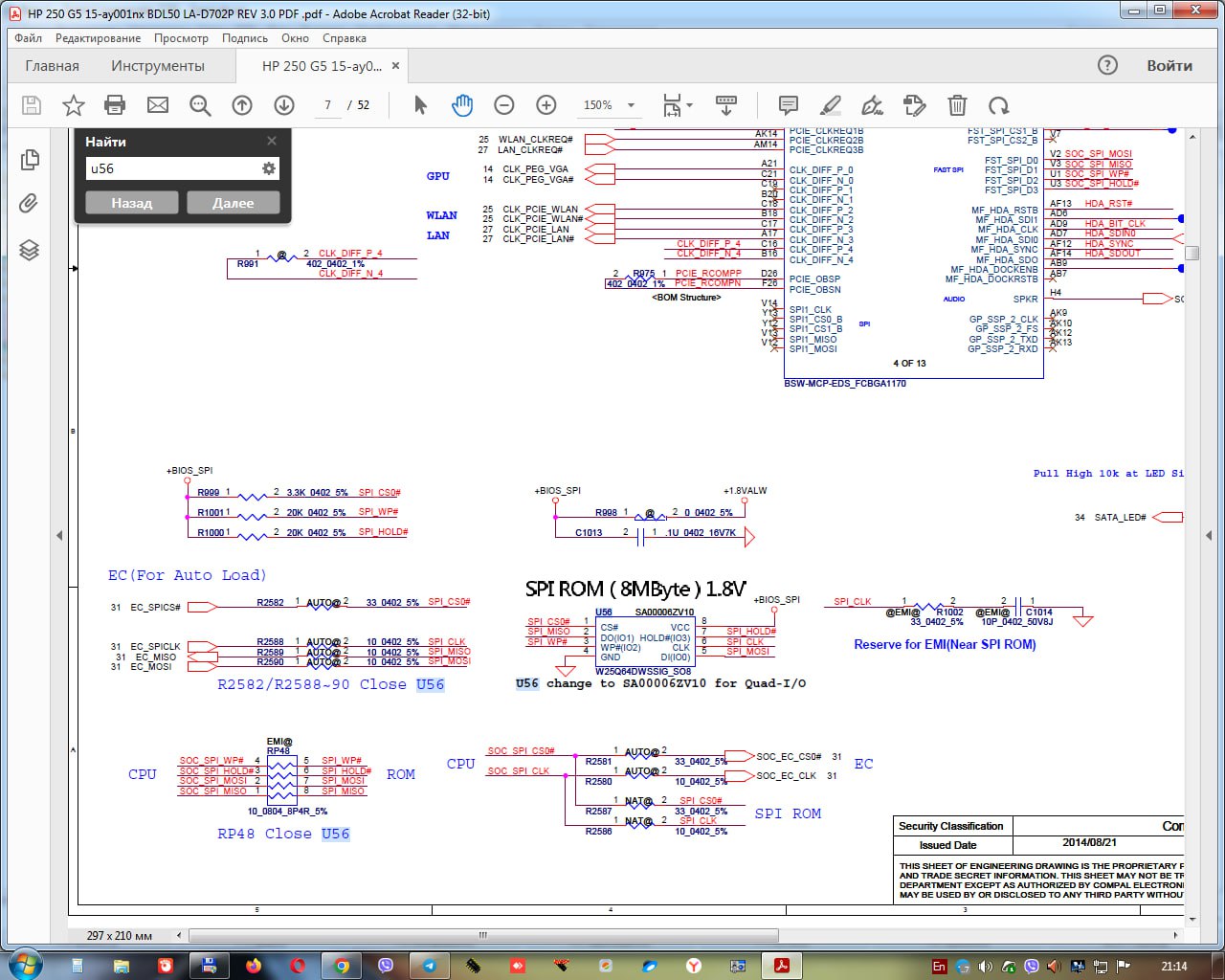This screenshot has width=1225, height=980.
Task: Click the scroll down arrow
Action: pos(1192,919)
